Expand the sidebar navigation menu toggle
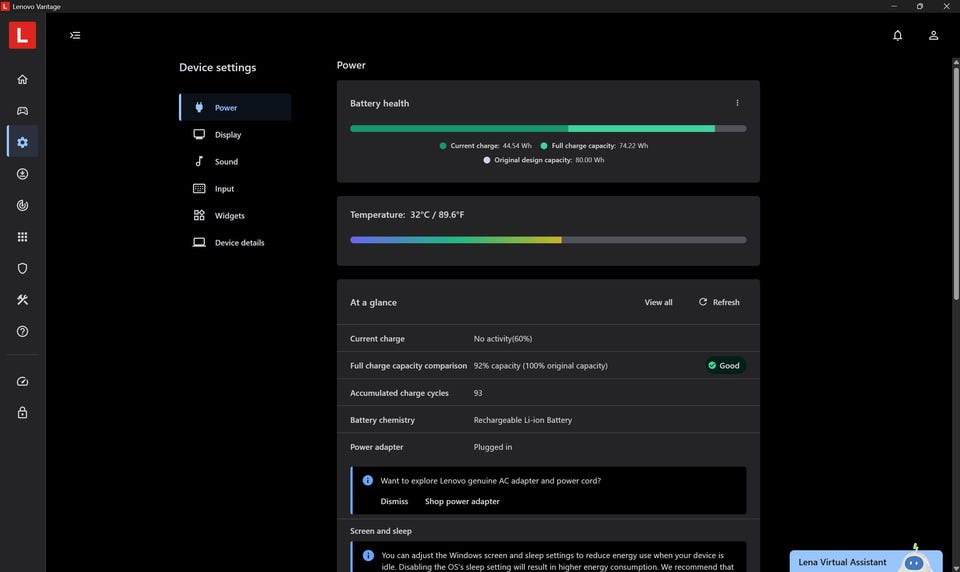Viewport: 960px width, 572px height. pyautogui.click(x=75, y=35)
